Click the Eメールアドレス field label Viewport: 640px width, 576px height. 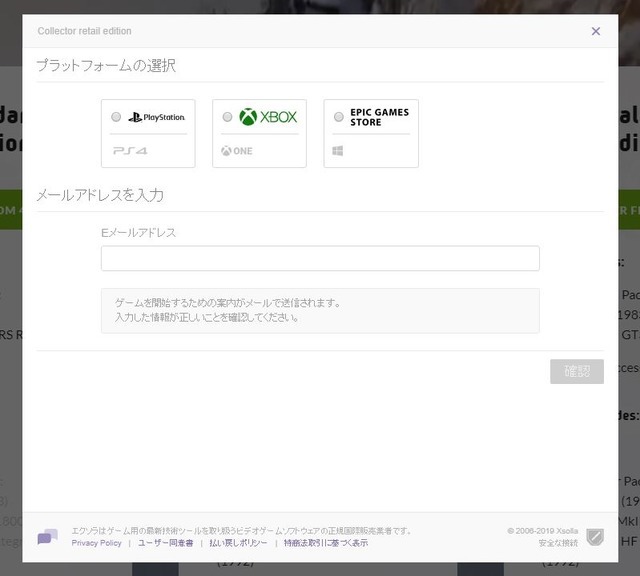click(x=138, y=233)
